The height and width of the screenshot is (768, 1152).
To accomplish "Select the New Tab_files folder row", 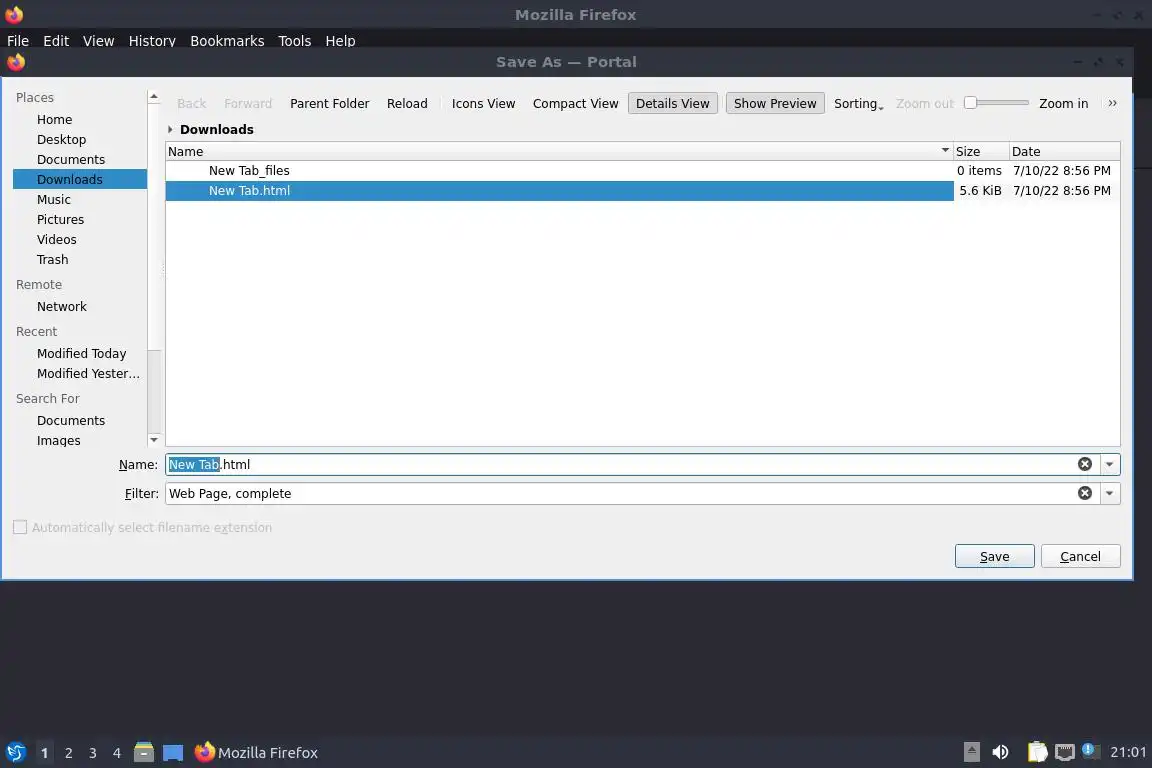I will [642, 171].
